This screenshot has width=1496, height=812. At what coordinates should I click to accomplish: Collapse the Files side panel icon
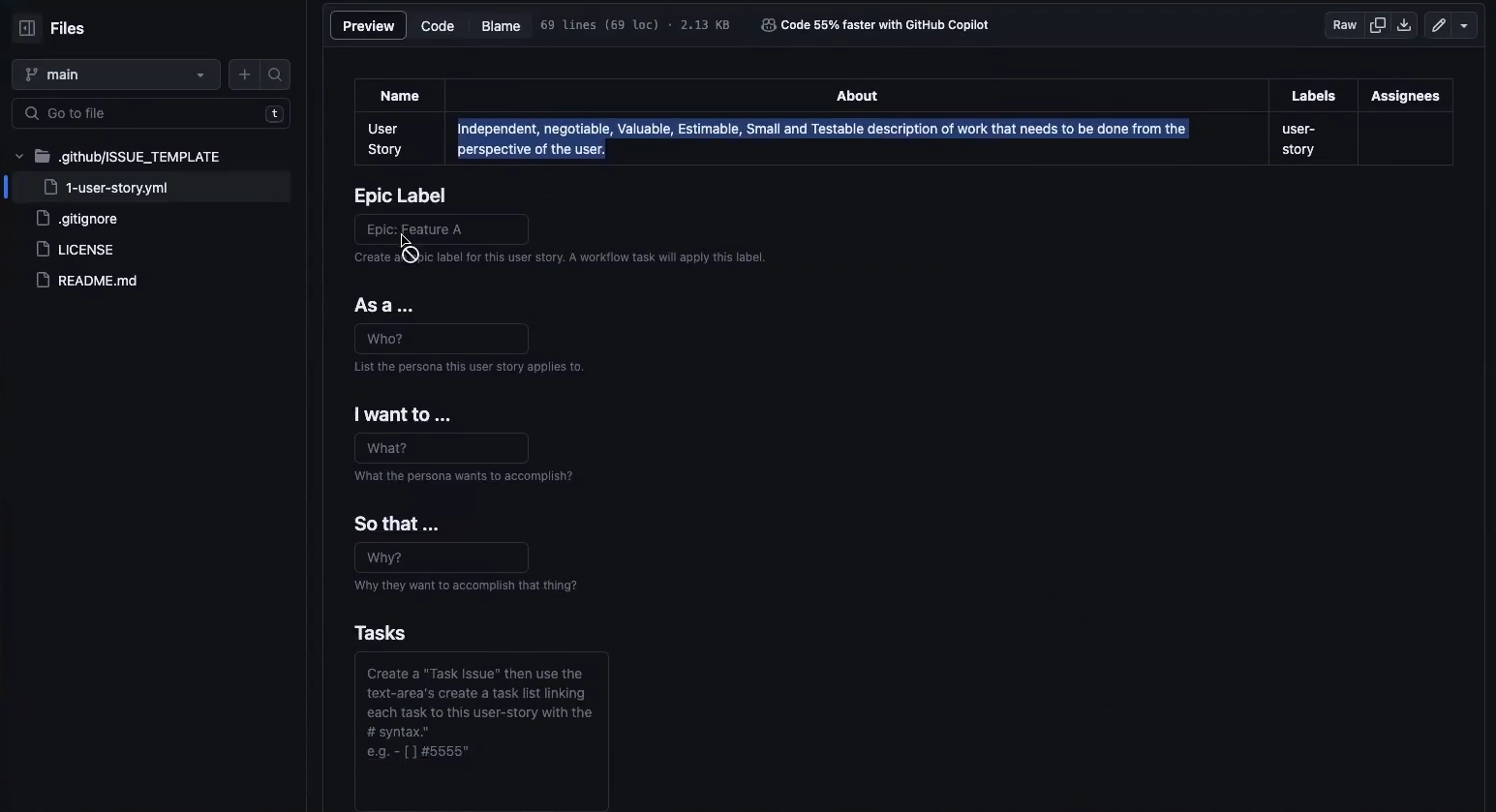coord(27,29)
